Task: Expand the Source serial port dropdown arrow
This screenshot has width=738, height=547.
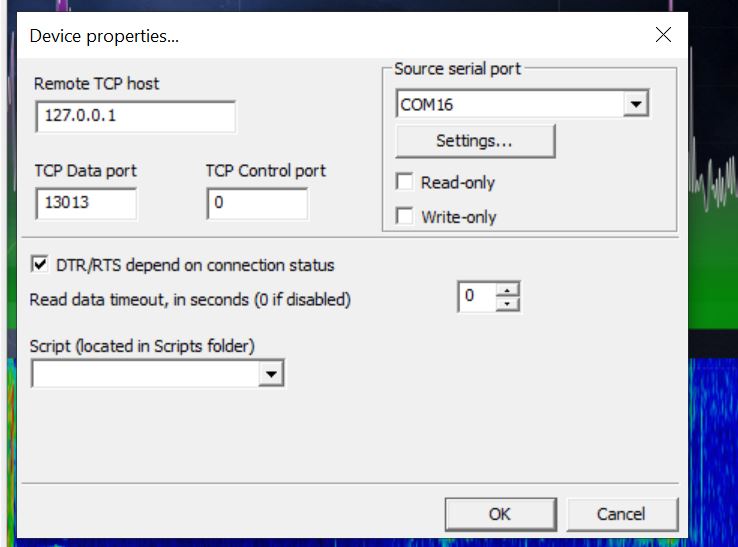Action: coord(636,104)
